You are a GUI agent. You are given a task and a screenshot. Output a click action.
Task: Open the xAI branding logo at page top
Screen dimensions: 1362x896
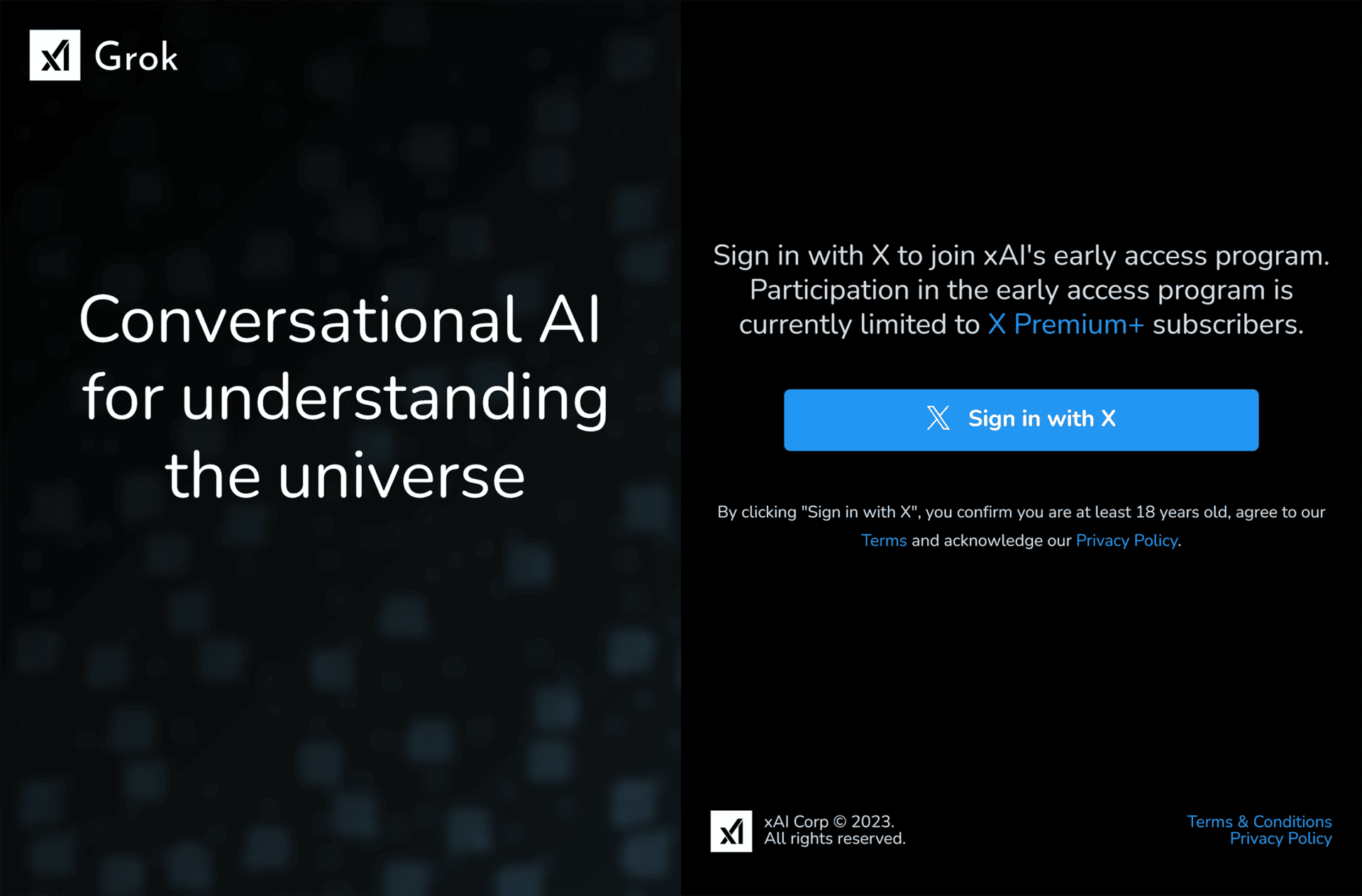(x=55, y=56)
